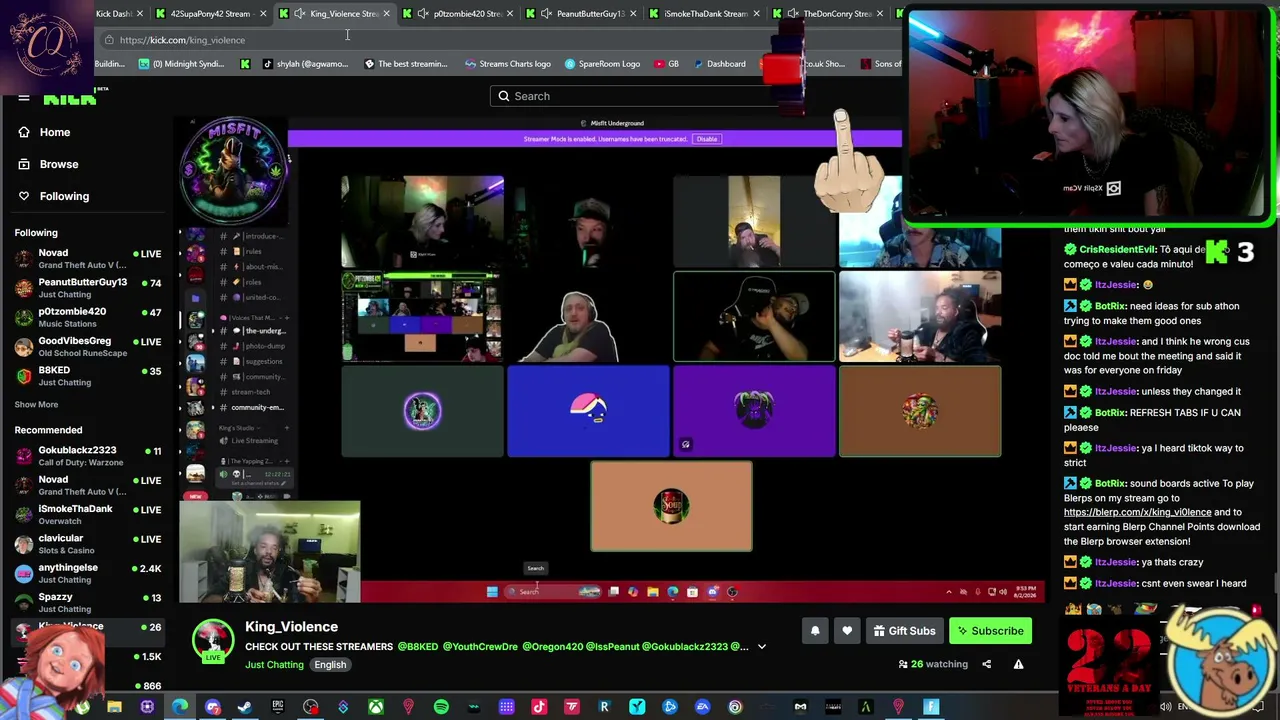The width and height of the screenshot is (1280, 720).
Task: Close the King_Violence Stream tab
Action: point(387,14)
